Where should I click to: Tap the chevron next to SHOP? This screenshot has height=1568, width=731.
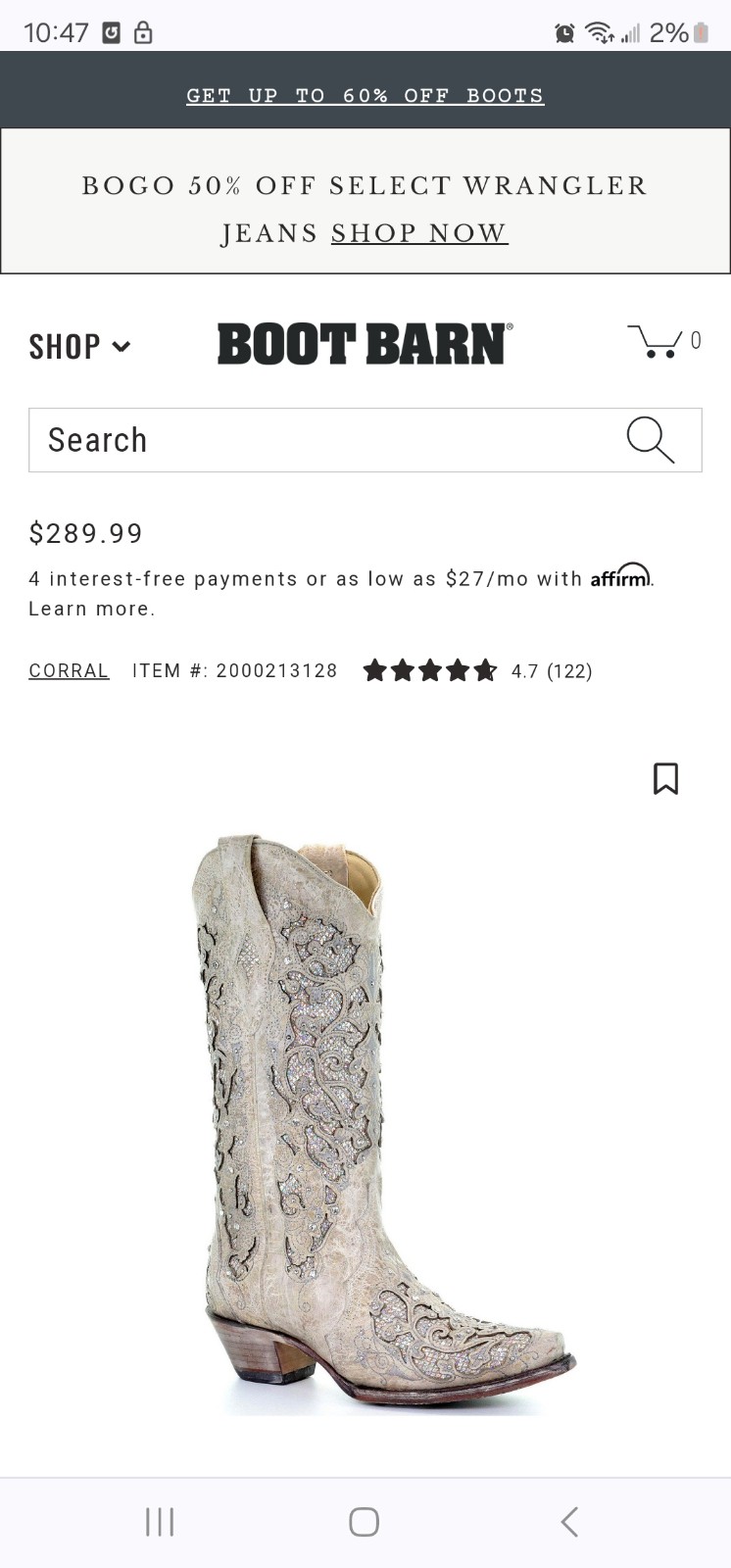(x=122, y=347)
